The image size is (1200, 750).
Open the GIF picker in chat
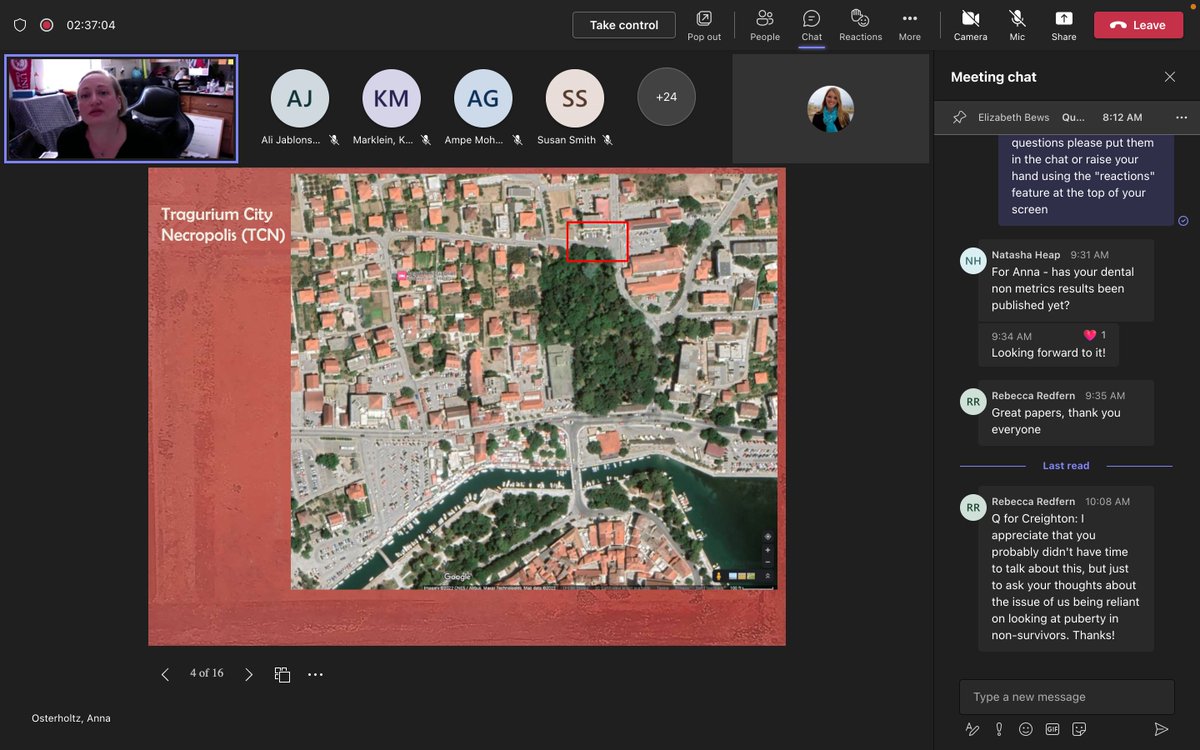[1052, 729]
